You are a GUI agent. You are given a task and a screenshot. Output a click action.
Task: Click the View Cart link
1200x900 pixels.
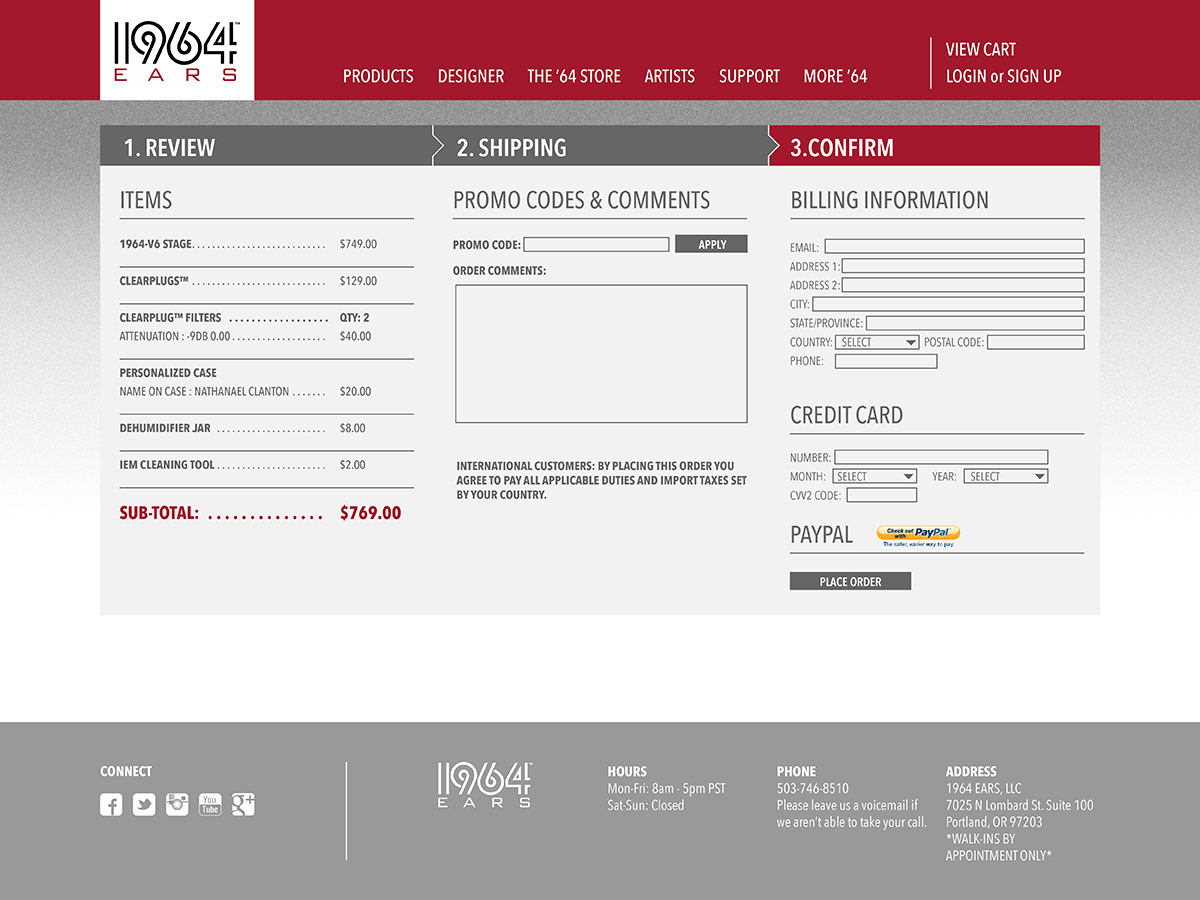point(981,49)
